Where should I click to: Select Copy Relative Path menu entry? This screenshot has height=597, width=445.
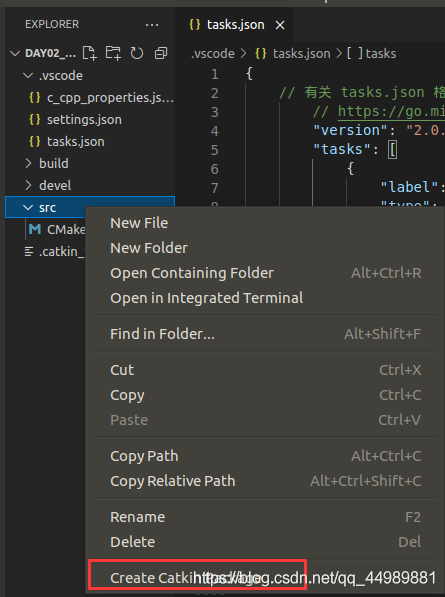coord(172,481)
